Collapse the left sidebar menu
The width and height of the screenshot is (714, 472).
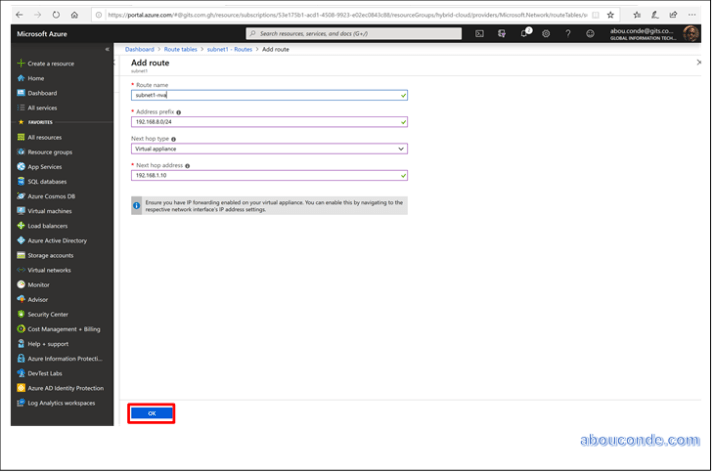pyautogui.click(x=108, y=49)
